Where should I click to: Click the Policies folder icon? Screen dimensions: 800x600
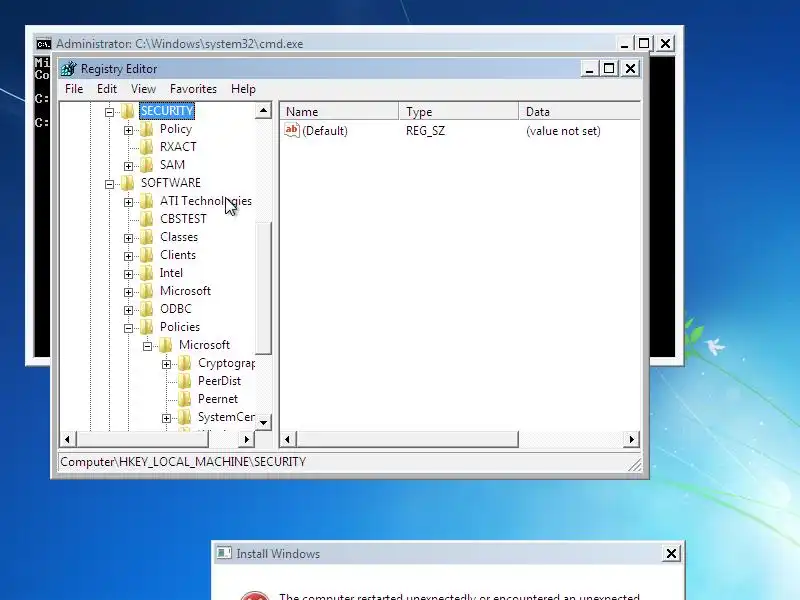[146, 327]
